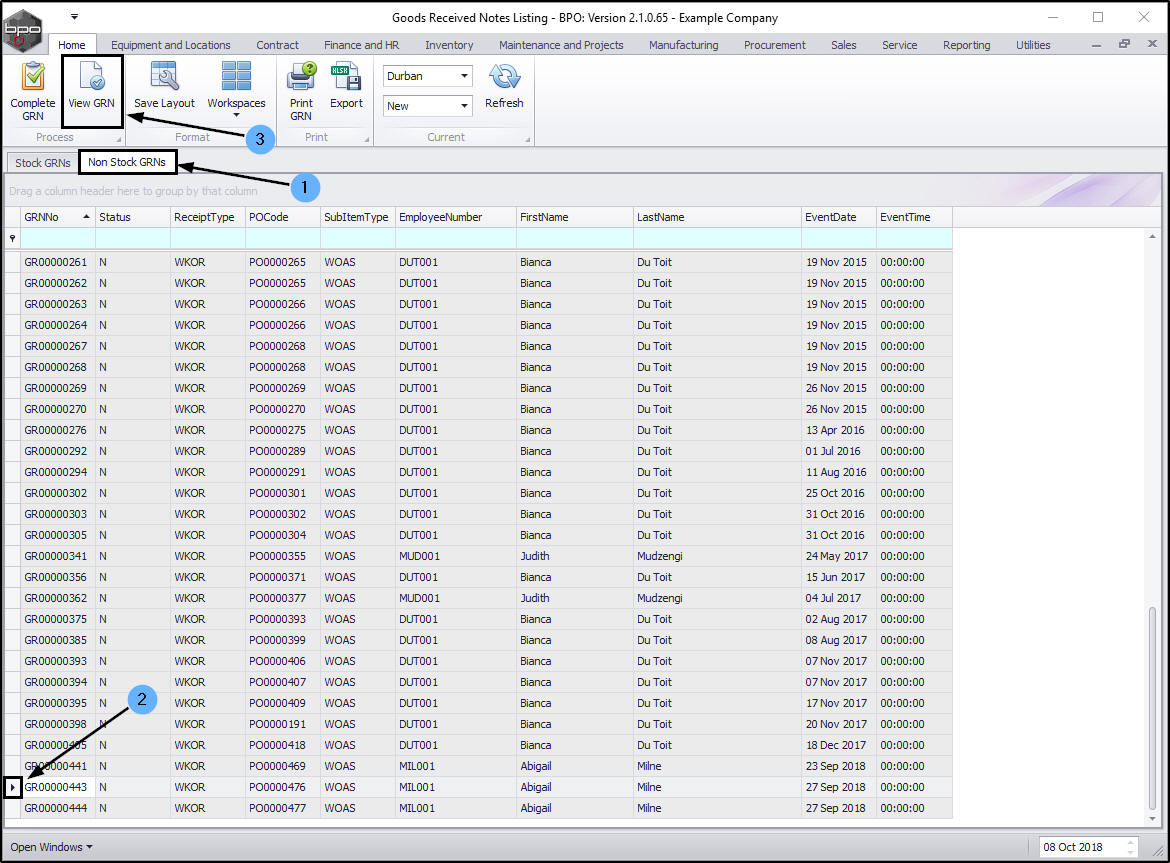
Task: Open the Procurement ribbon tab
Action: click(x=774, y=45)
